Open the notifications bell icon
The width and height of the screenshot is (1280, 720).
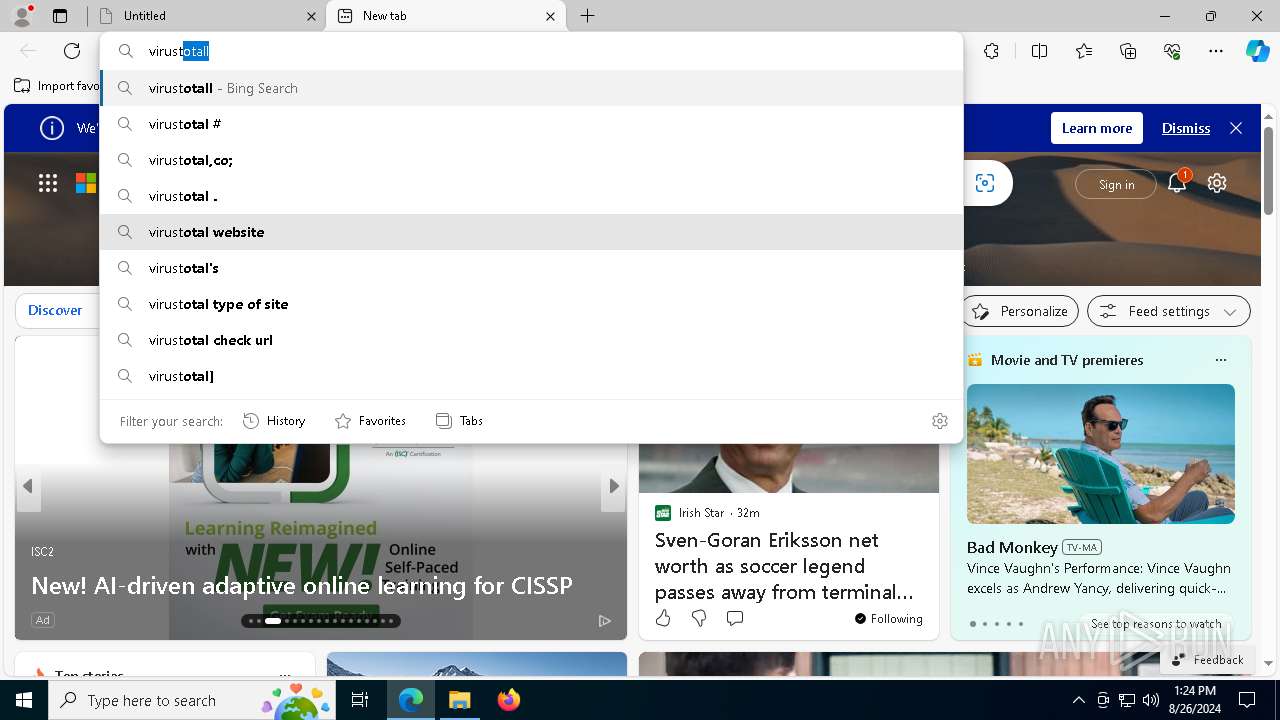click(x=1177, y=183)
